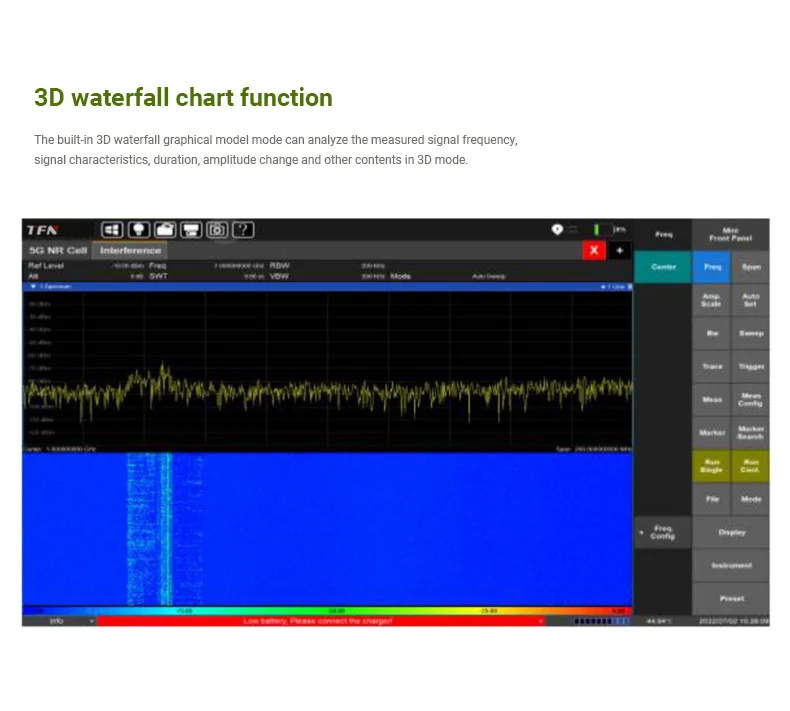Open the Display menu
Image resolution: width=790 pixels, height=711 pixels.
(x=731, y=532)
